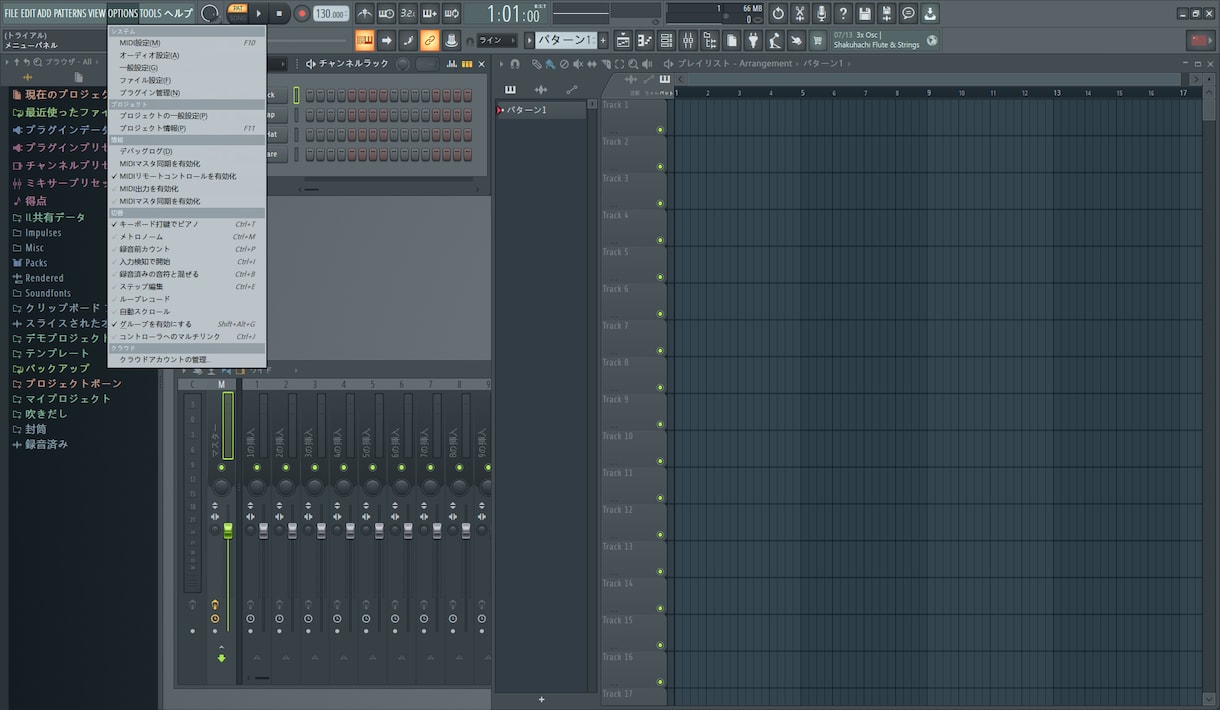Click the globe icon next to 3x Osc hint
This screenshot has height=710, width=1220.
click(933, 40)
